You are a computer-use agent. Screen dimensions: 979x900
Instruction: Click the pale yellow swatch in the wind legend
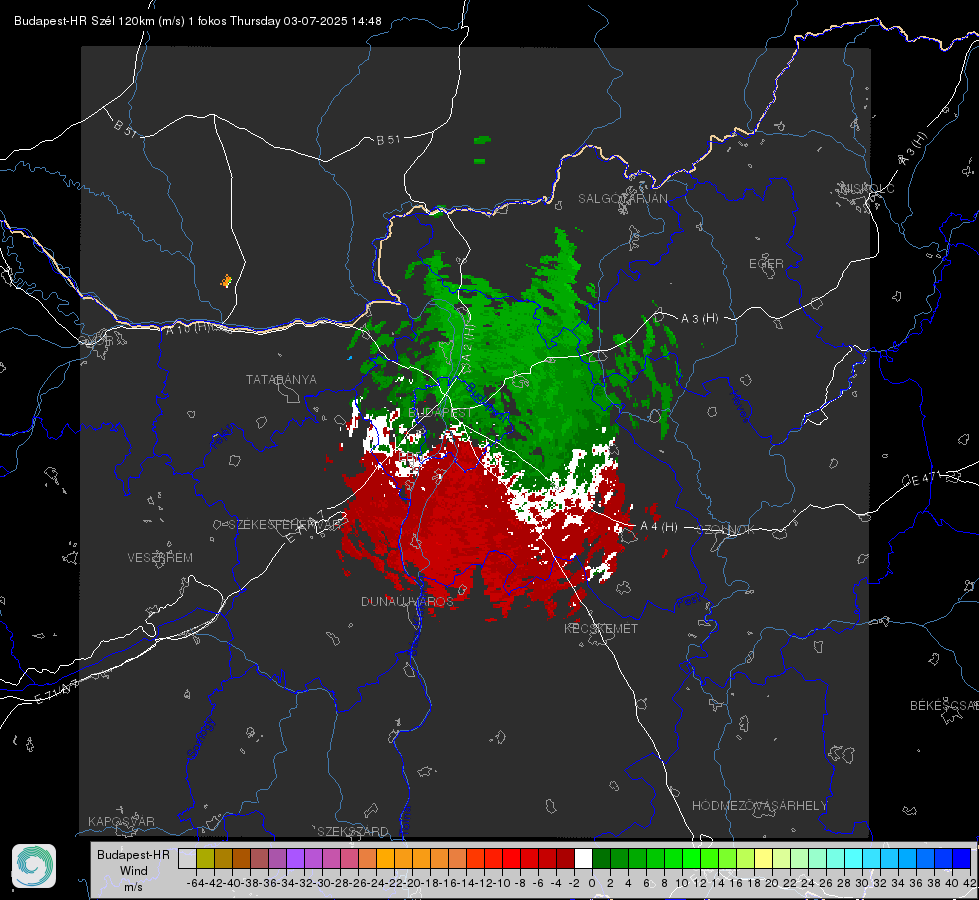pyautogui.click(x=764, y=858)
